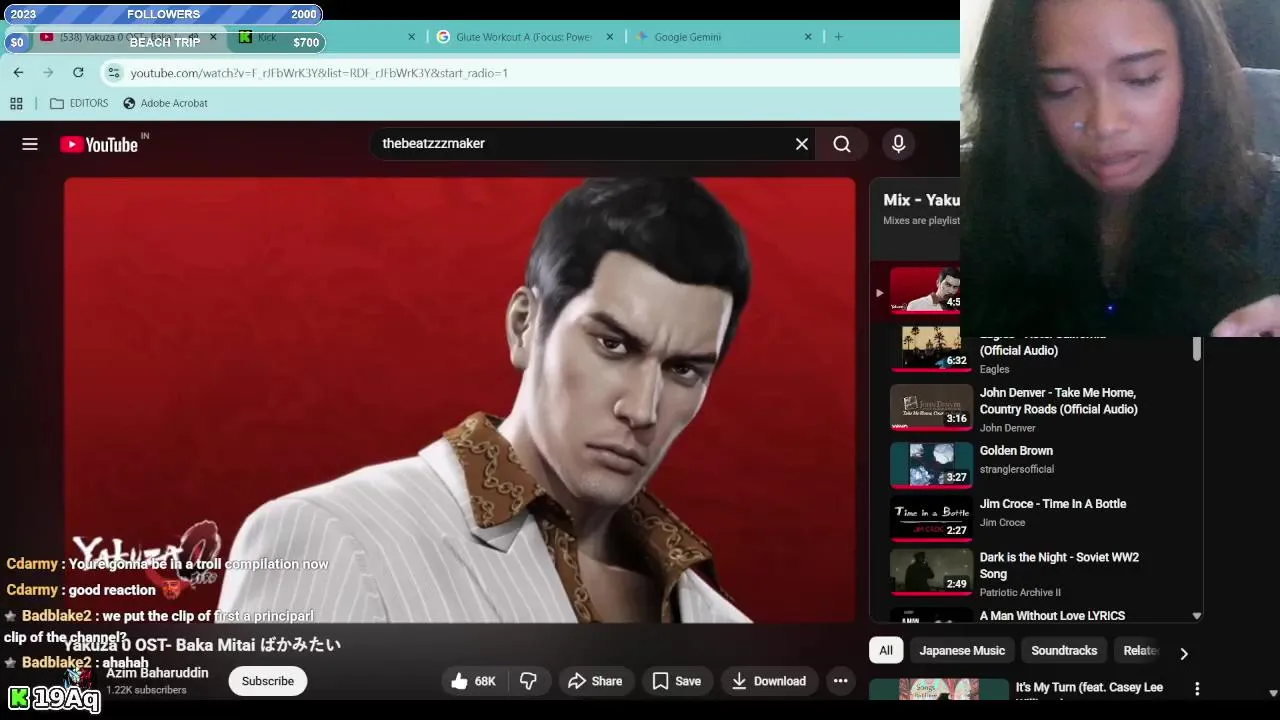Viewport: 1280px width, 720px height.
Task: Click the Patriotic Archive II channel name
Action: [1020, 592]
